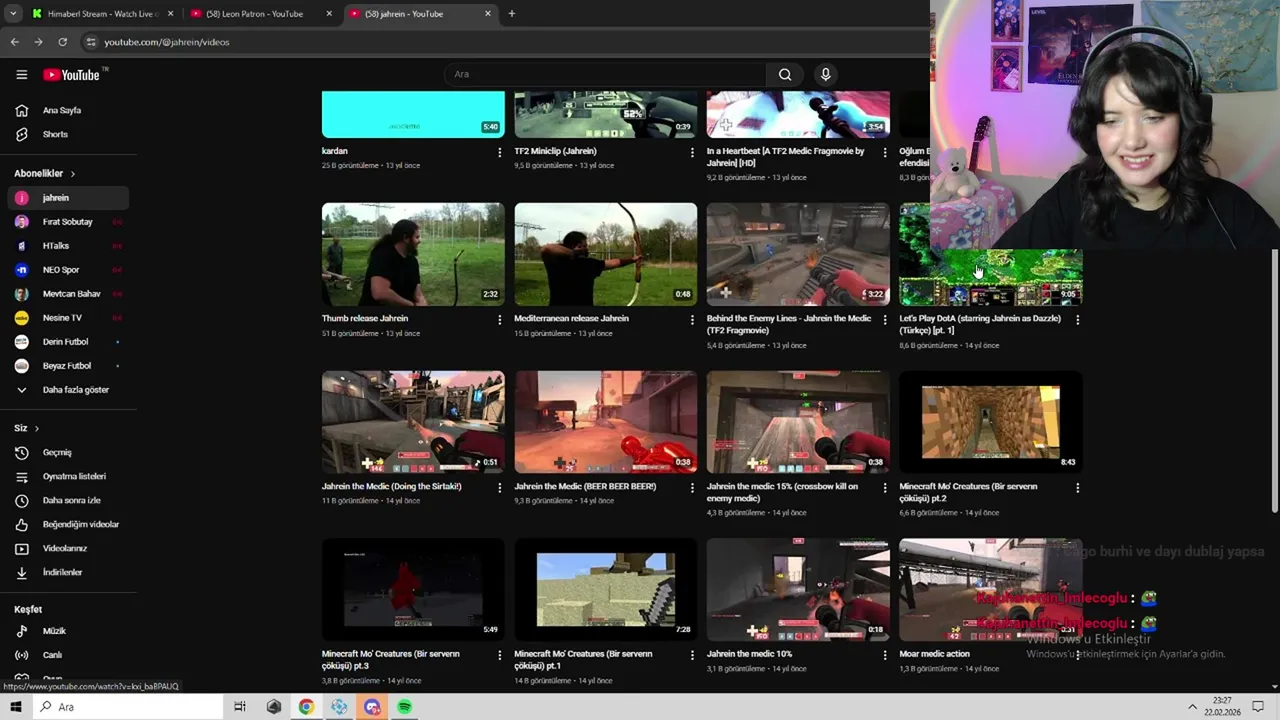The image size is (1280, 720).
Task: Open Nesine TV channel
Action: pyautogui.click(x=68, y=318)
